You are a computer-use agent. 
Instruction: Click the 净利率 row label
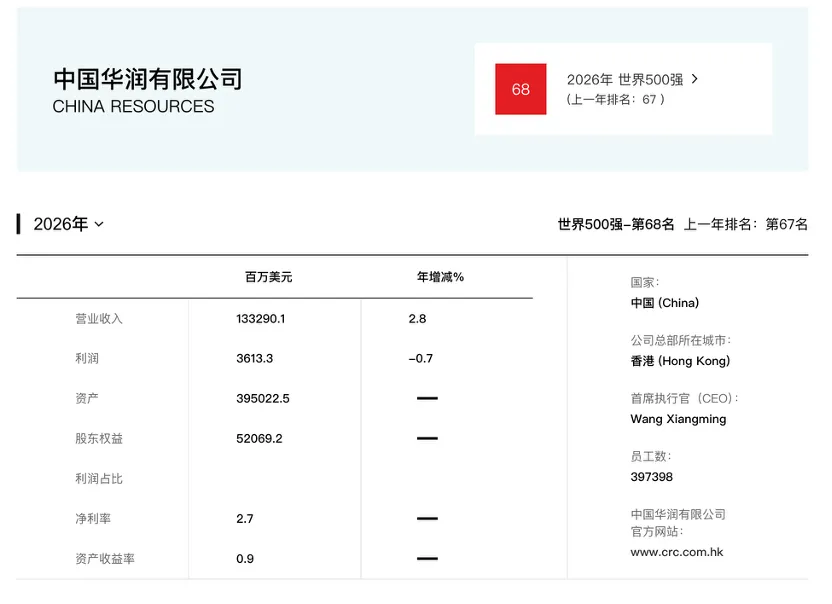(93, 519)
